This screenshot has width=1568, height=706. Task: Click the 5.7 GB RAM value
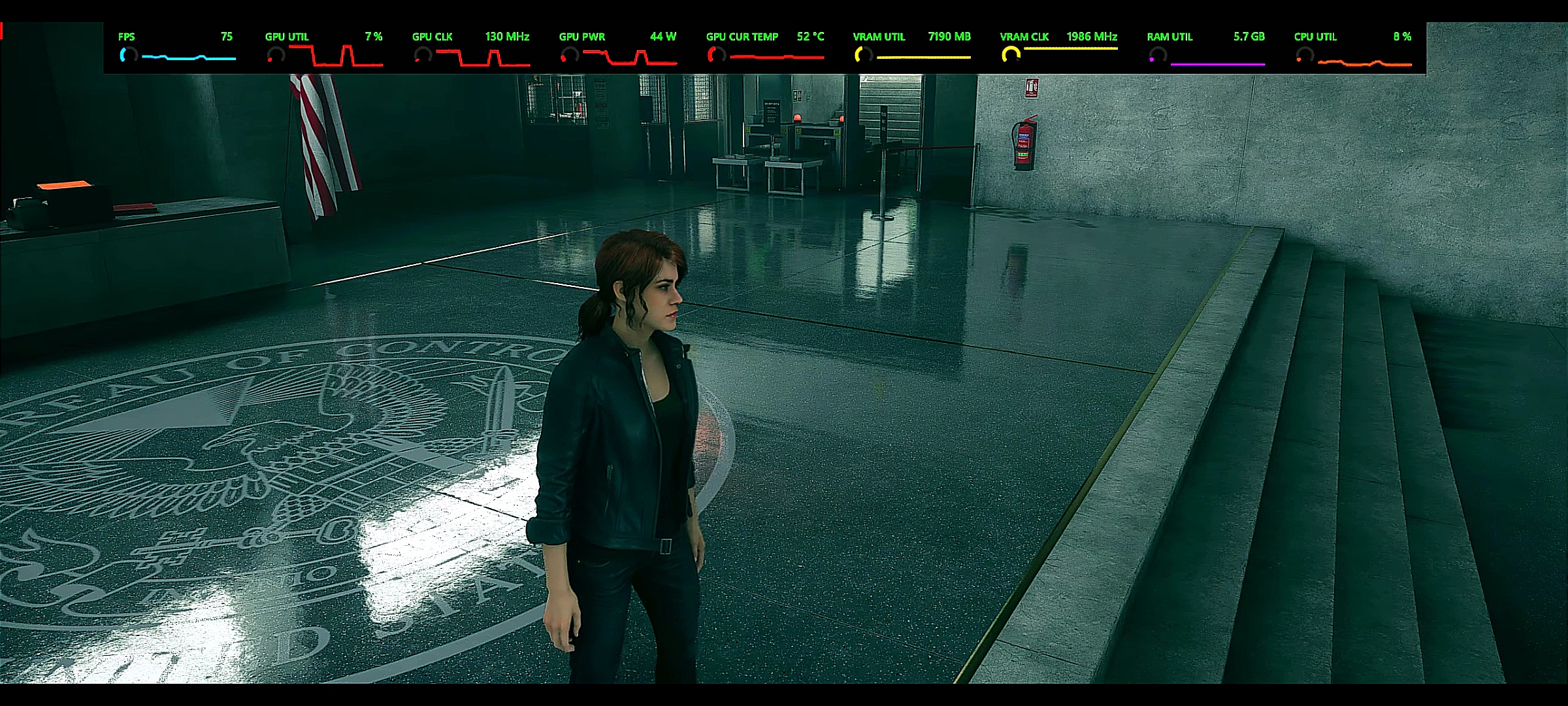(1249, 37)
